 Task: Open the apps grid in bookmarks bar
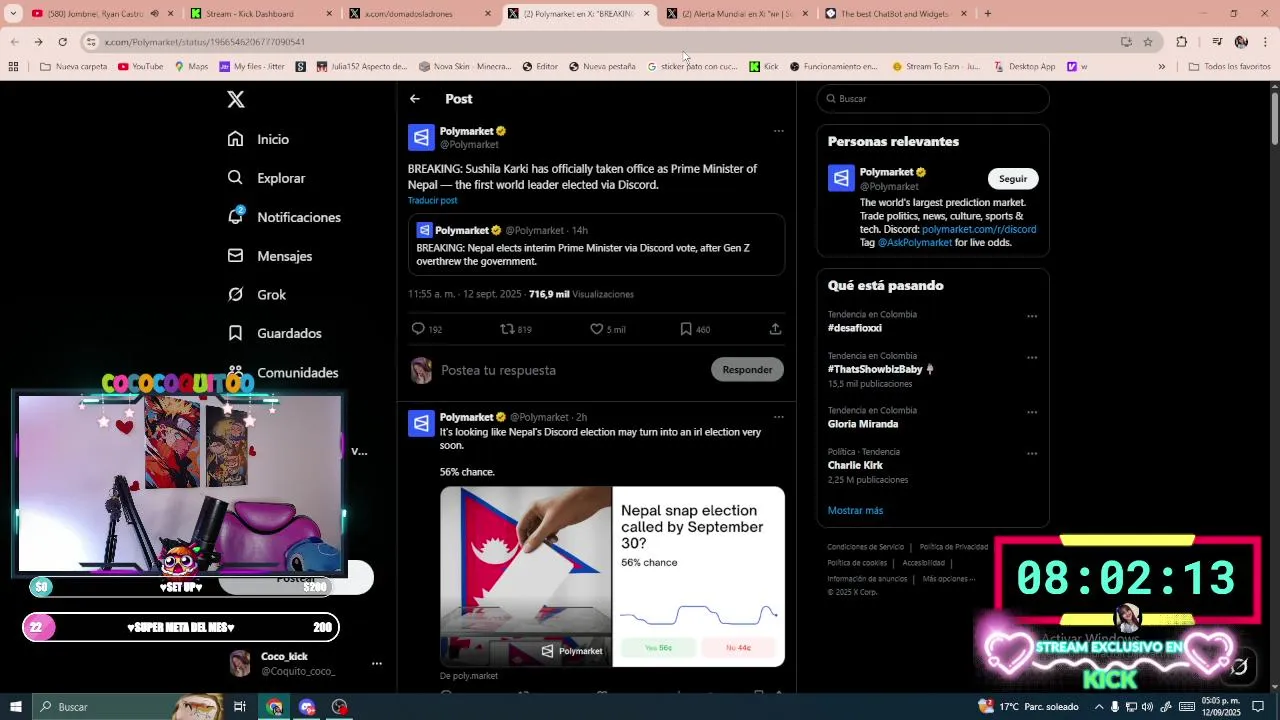pyautogui.click(x=13, y=67)
